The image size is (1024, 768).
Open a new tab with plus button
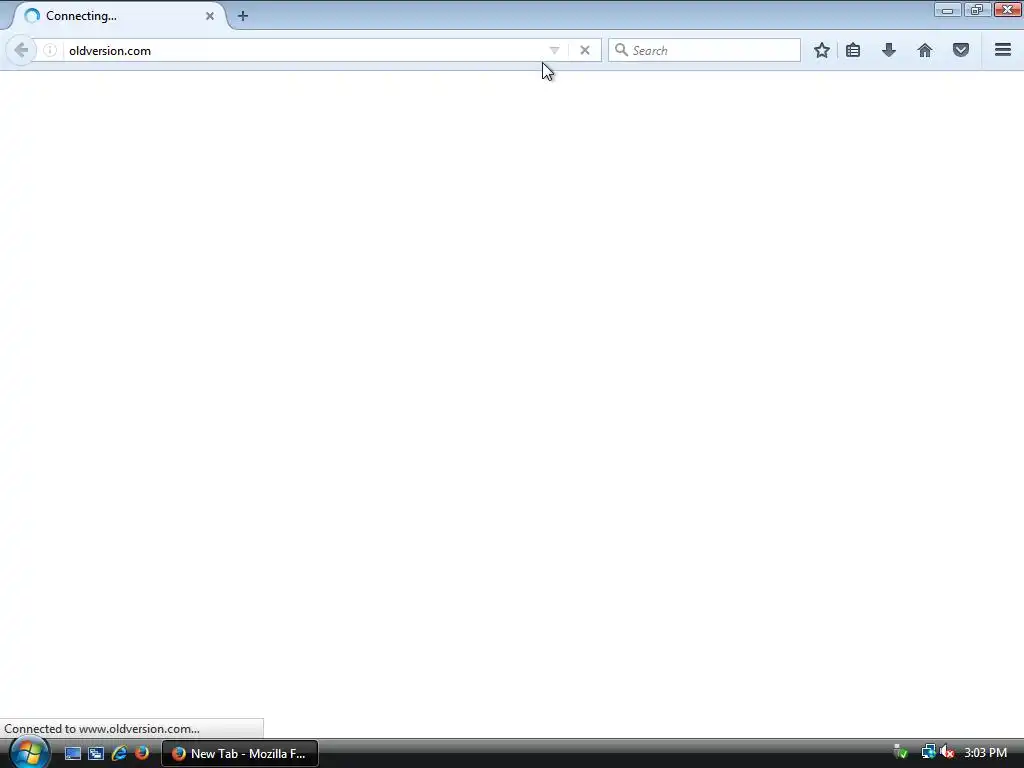(x=242, y=16)
